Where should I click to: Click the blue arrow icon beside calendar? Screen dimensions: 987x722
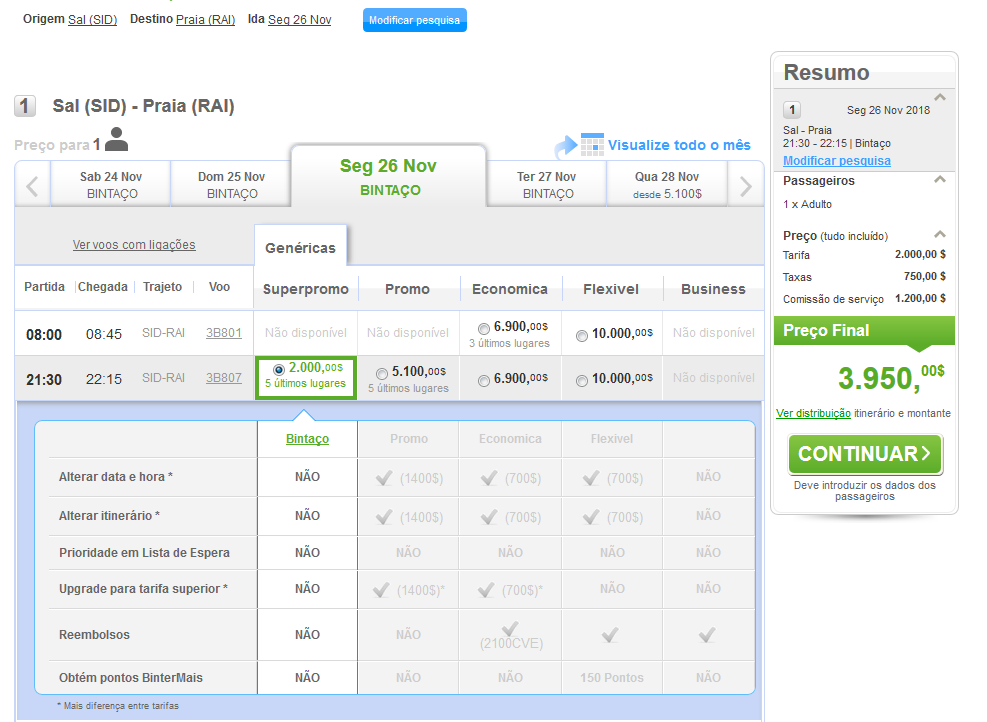[x=565, y=146]
